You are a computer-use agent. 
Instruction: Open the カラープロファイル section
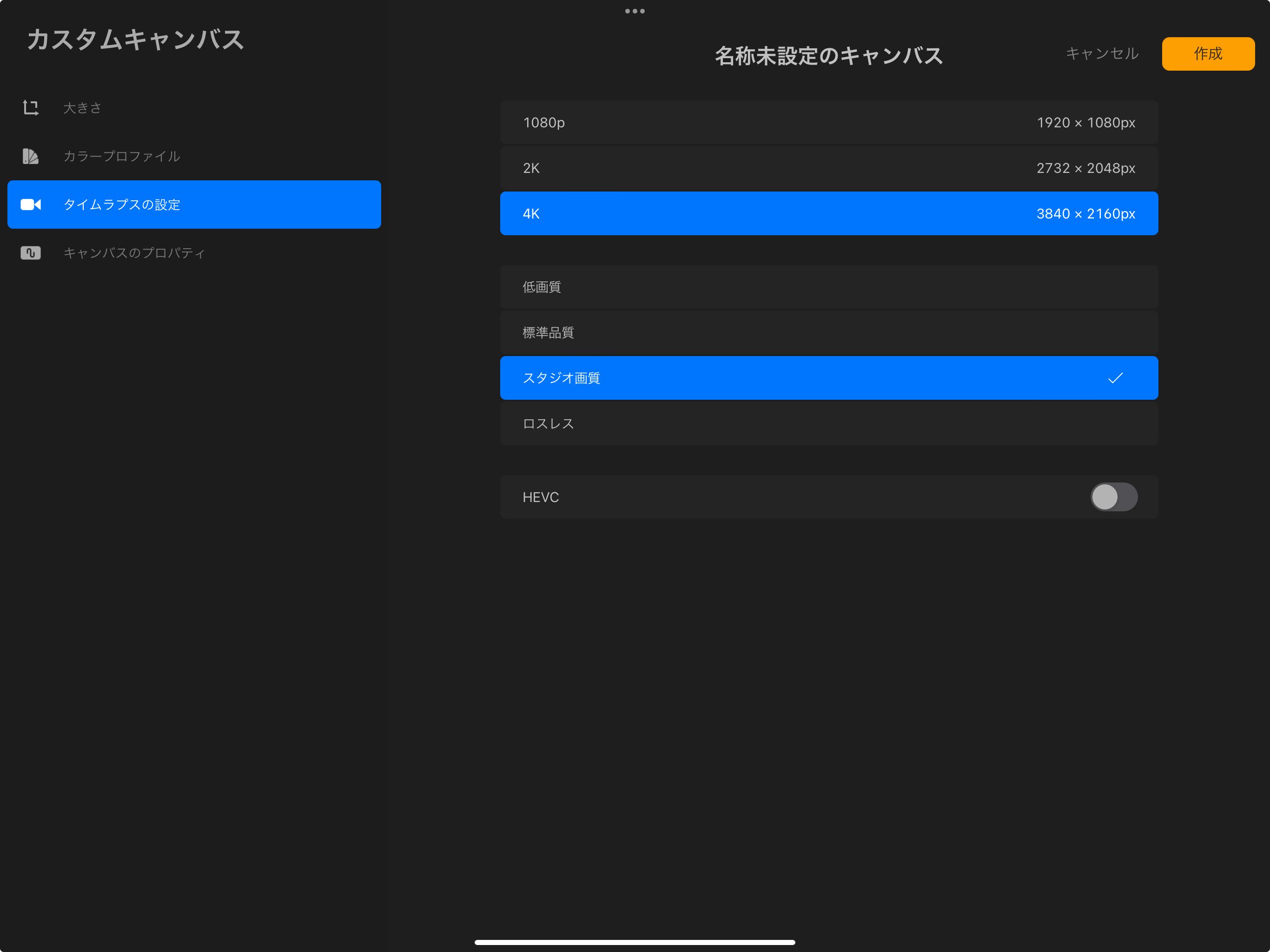coord(122,156)
